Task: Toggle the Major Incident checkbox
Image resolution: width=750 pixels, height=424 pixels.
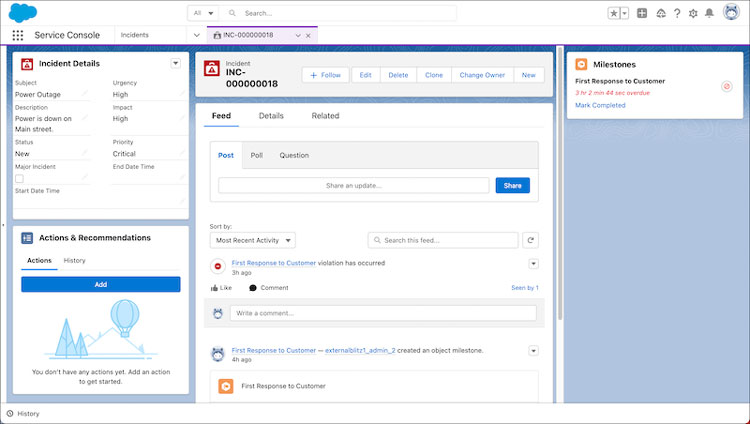Action: 19,178
